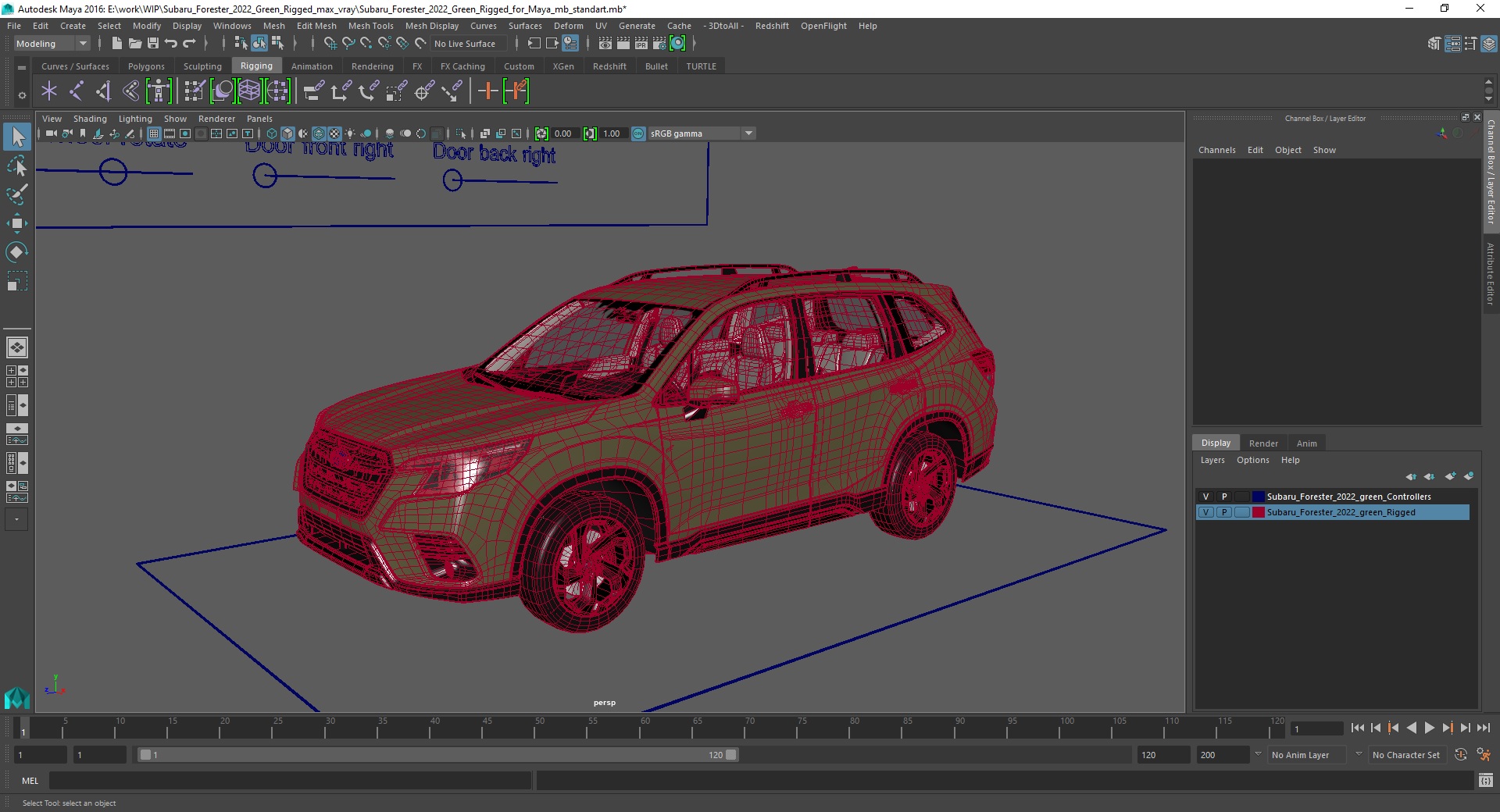Click the Set Key shelf icon
1500x812 pixels.
click(x=488, y=91)
